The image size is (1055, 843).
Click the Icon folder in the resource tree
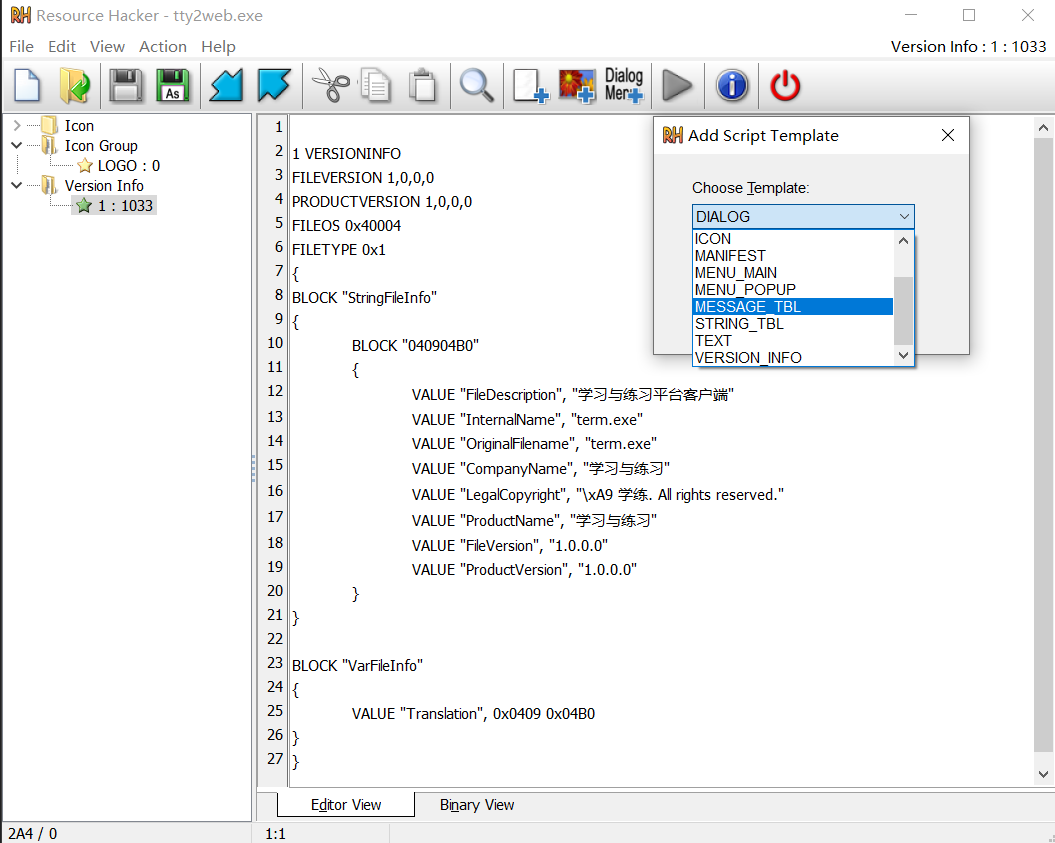click(x=79, y=126)
